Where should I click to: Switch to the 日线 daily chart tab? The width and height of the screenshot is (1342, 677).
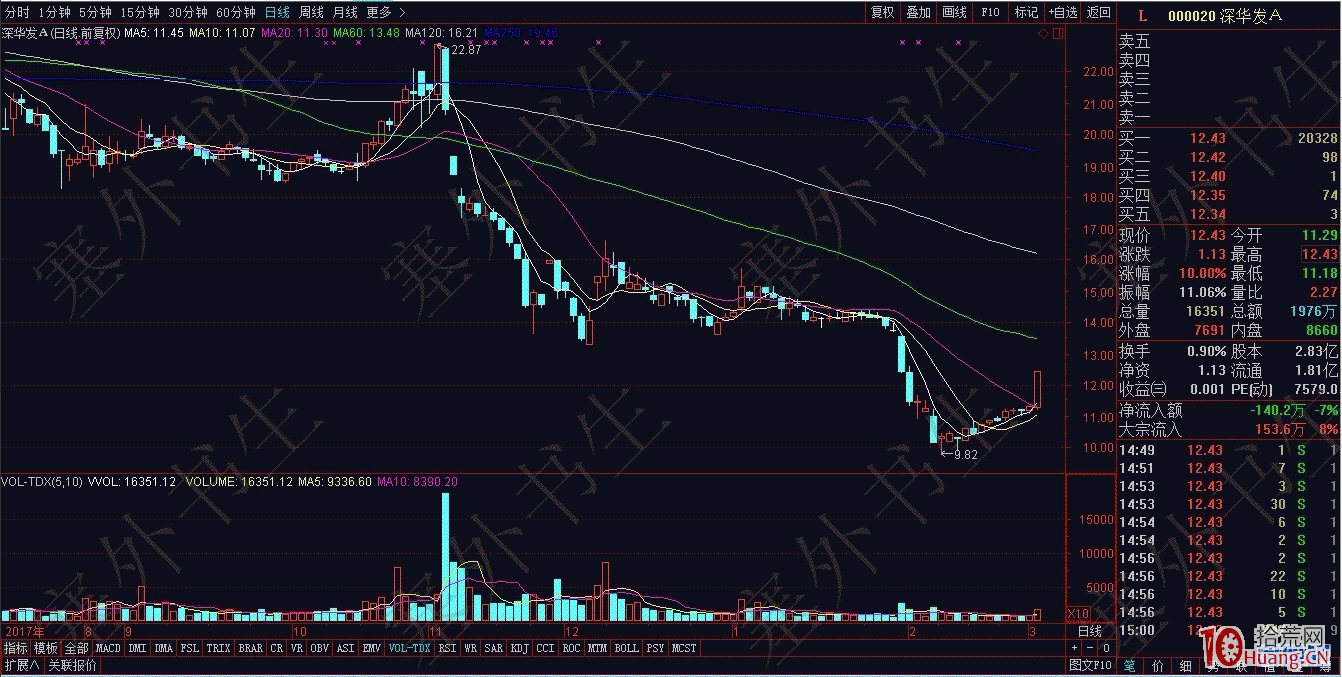pyautogui.click(x=277, y=12)
